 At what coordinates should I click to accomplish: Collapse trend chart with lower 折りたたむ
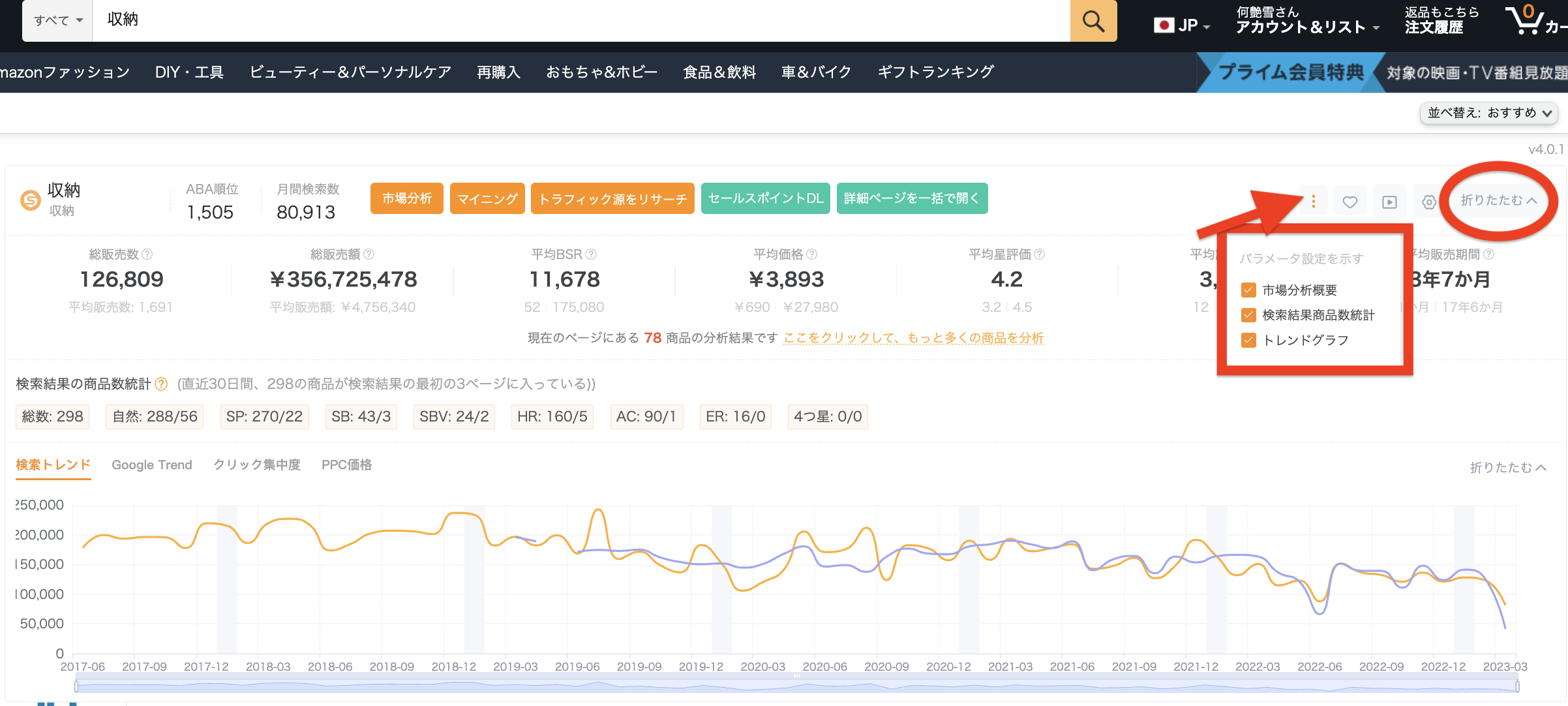[1507, 467]
